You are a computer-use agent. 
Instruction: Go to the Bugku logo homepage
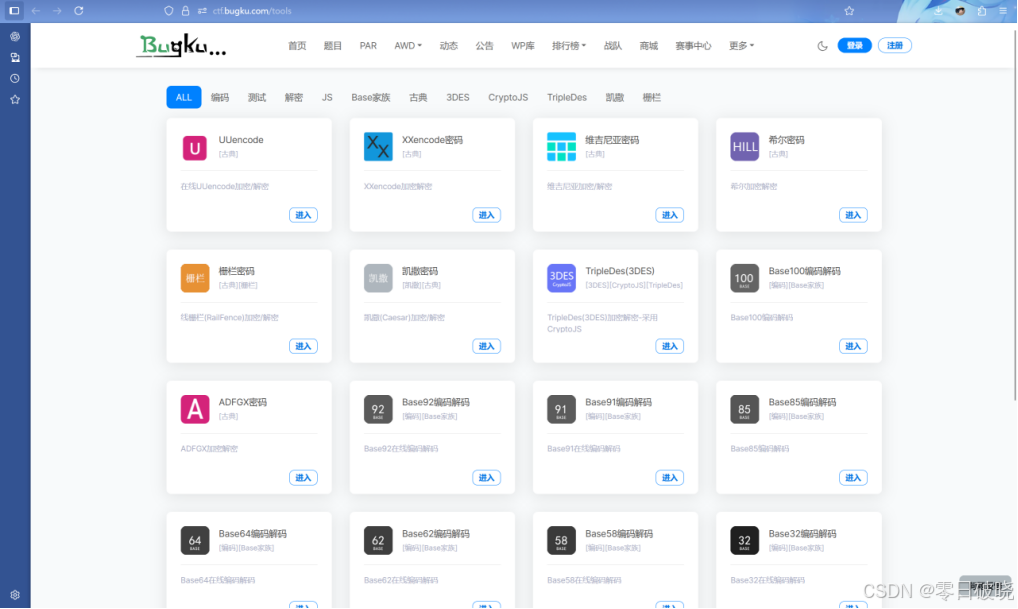click(181, 45)
